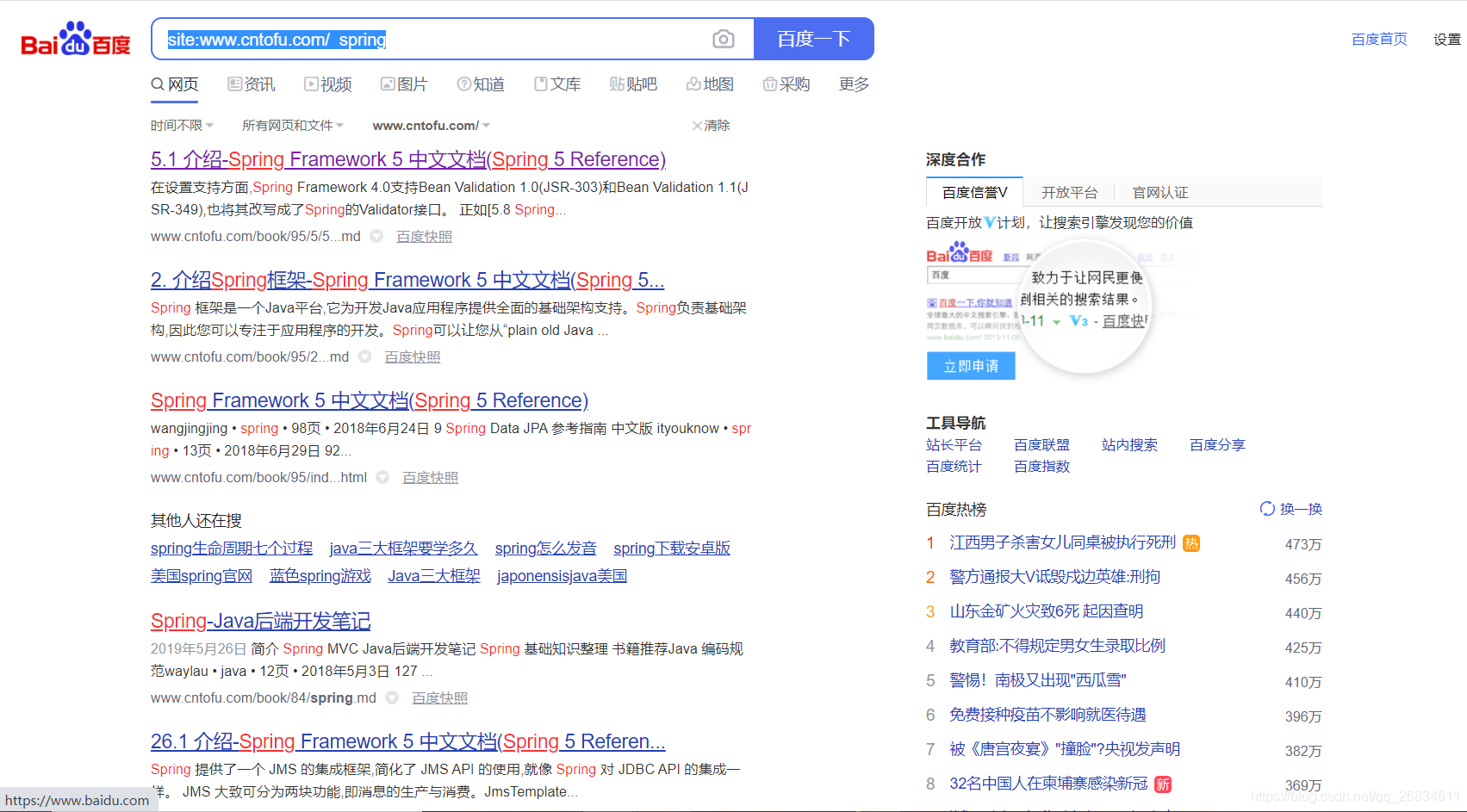Open 站内搜索 tool link
Image resolution: width=1467 pixels, height=812 pixels.
point(1129,445)
